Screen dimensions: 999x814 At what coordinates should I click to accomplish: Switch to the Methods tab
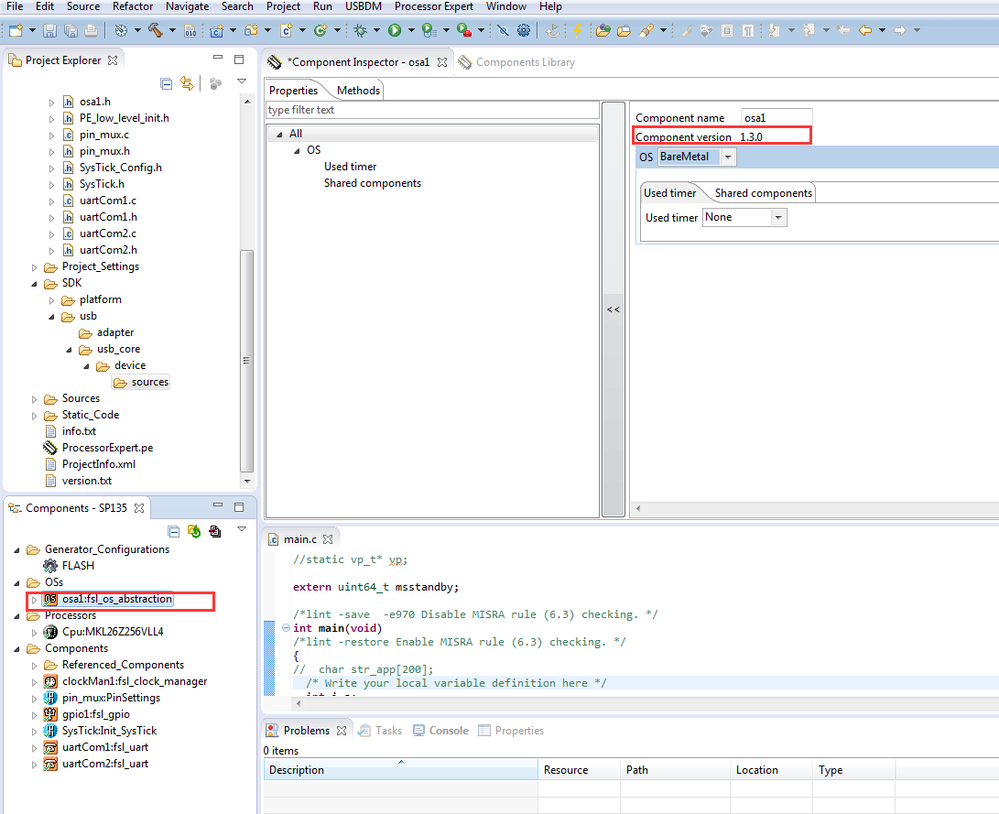pyautogui.click(x=358, y=90)
